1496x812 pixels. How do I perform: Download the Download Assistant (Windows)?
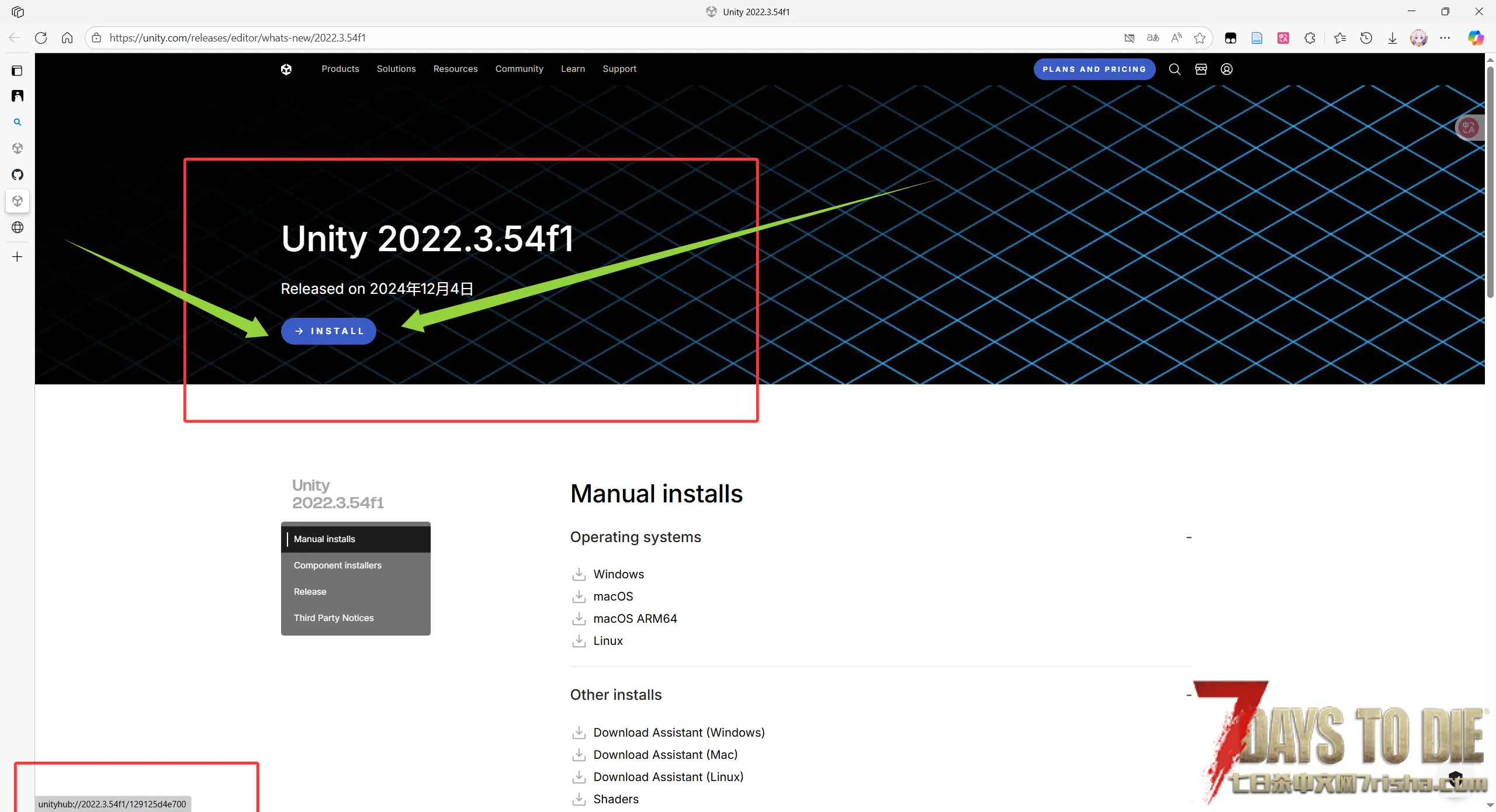[668, 733]
